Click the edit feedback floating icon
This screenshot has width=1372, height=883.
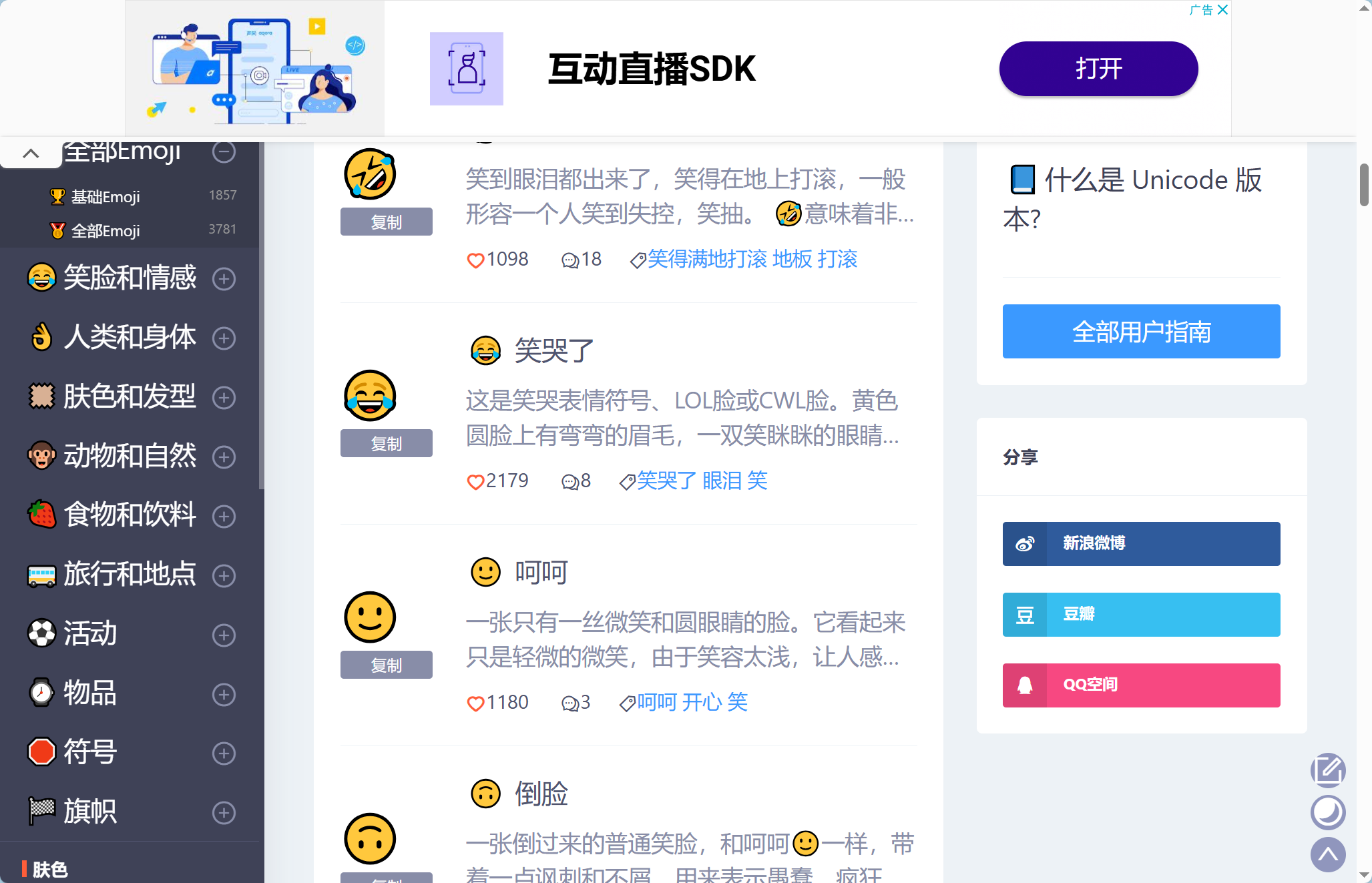pyautogui.click(x=1328, y=770)
